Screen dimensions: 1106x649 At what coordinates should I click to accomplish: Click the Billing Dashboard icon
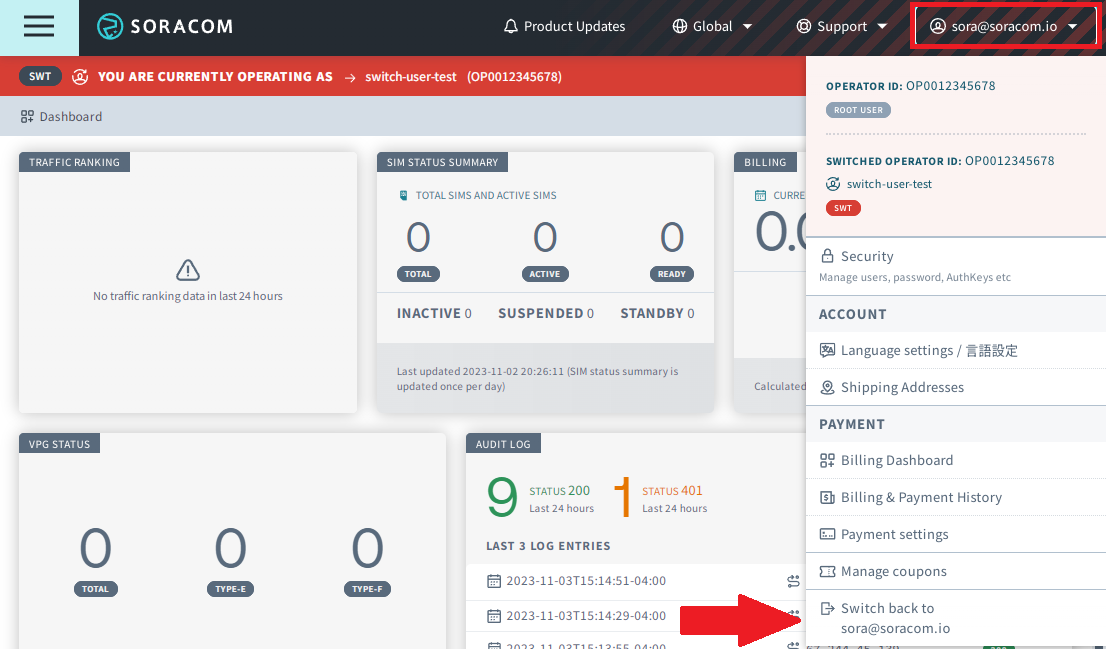coord(827,461)
